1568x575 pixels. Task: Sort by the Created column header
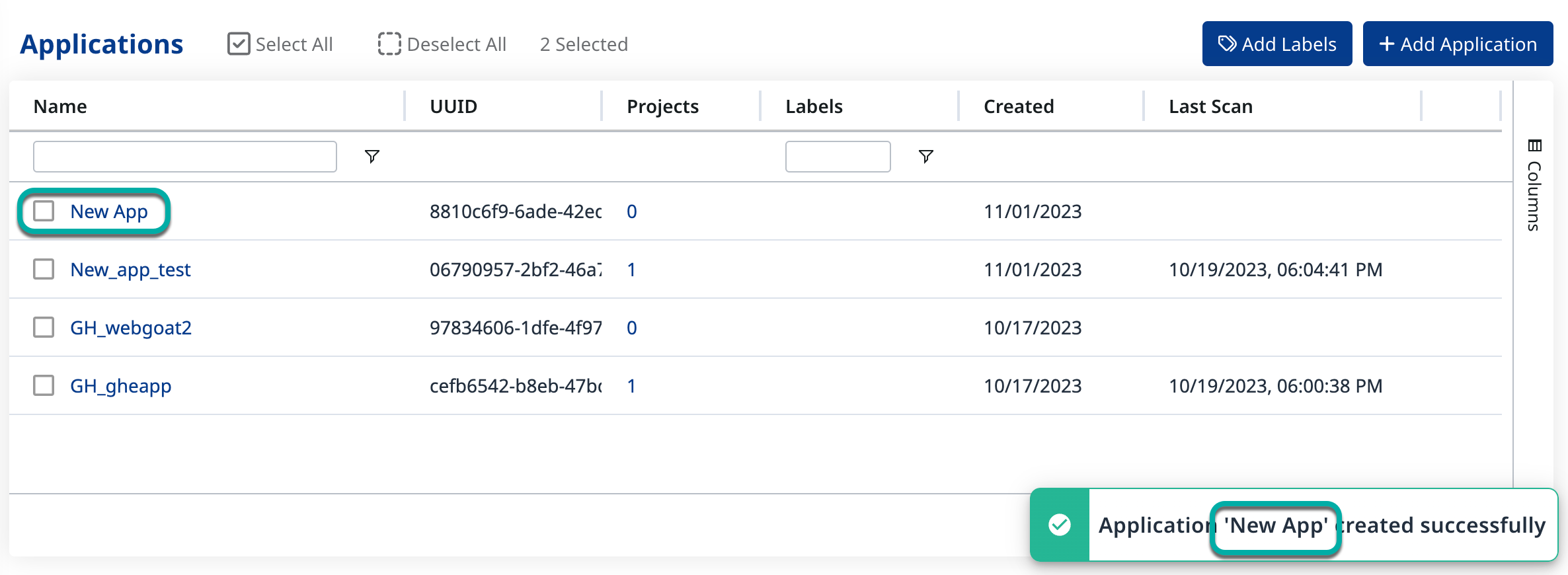click(1019, 106)
